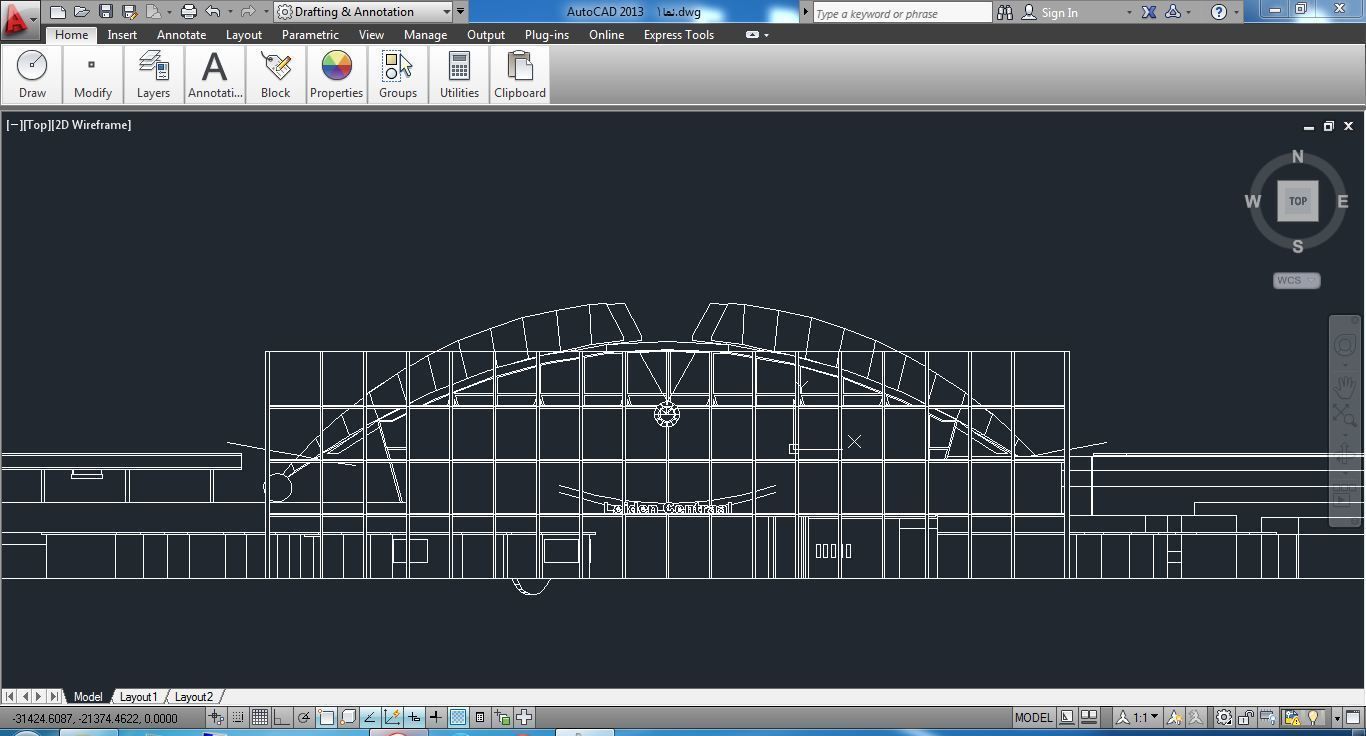Expand the Layers panel
Screen dimensions: 1366x736
[x=153, y=74]
